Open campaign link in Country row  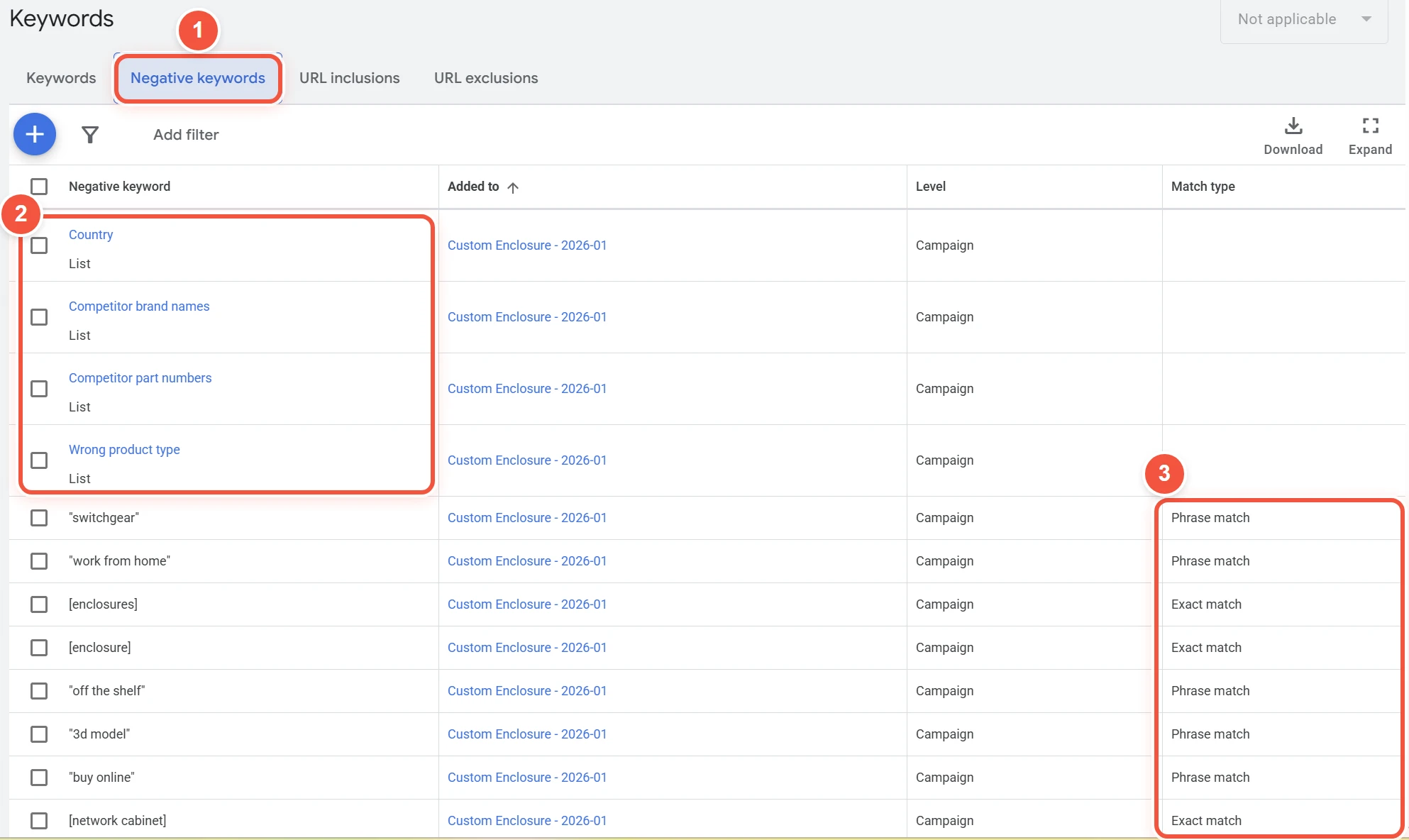pos(527,245)
